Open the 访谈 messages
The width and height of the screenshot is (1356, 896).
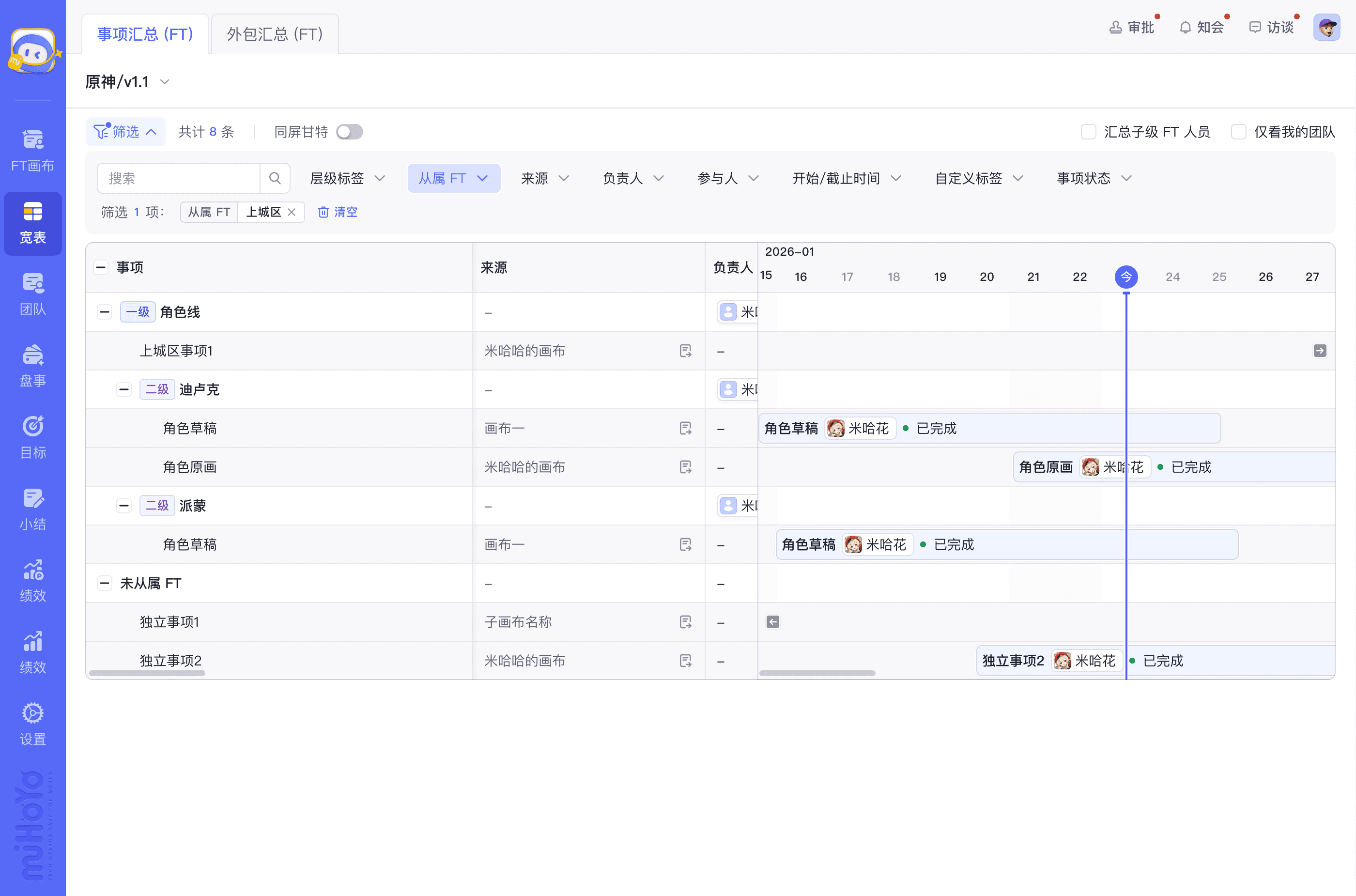(1272, 28)
